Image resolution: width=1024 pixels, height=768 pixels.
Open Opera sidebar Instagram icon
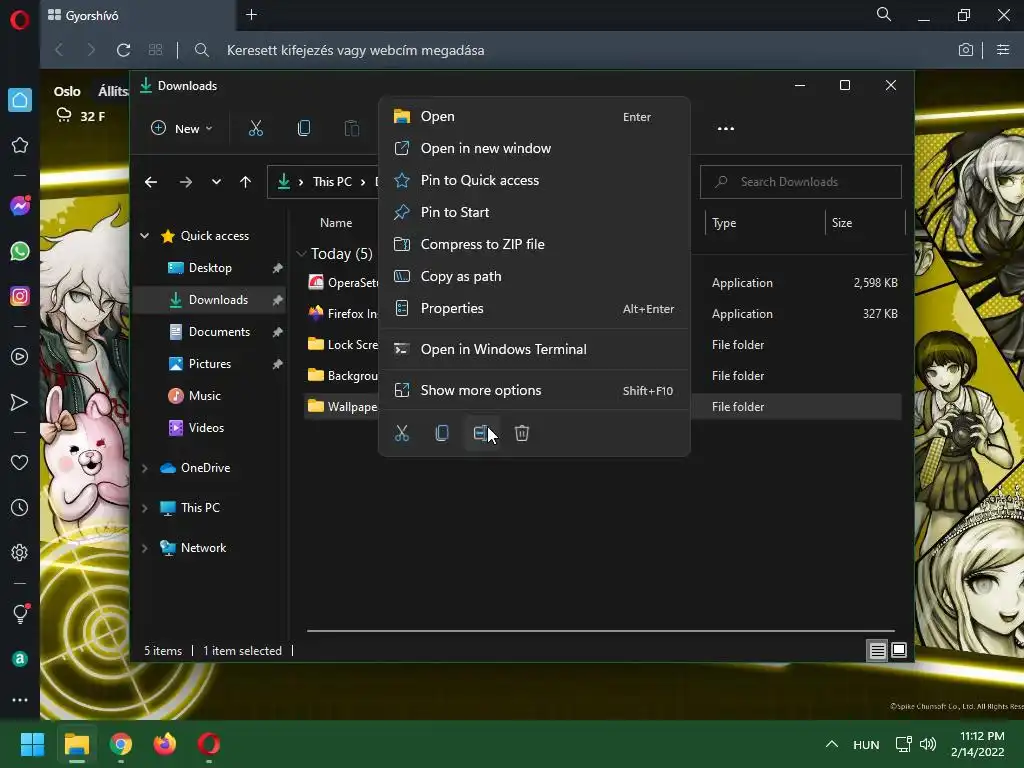20,296
